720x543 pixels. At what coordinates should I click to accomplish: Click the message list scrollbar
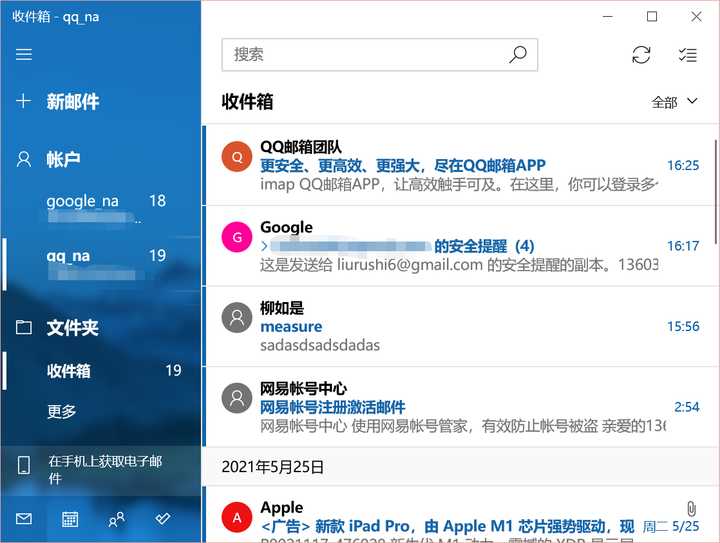click(x=717, y=192)
